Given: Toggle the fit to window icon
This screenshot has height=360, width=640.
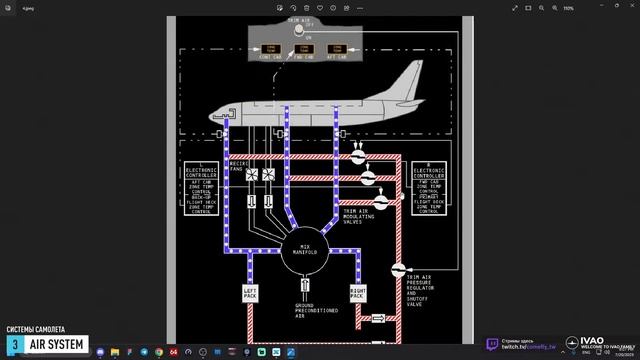Looking at the screenshot, I should [x=528, y=8].
